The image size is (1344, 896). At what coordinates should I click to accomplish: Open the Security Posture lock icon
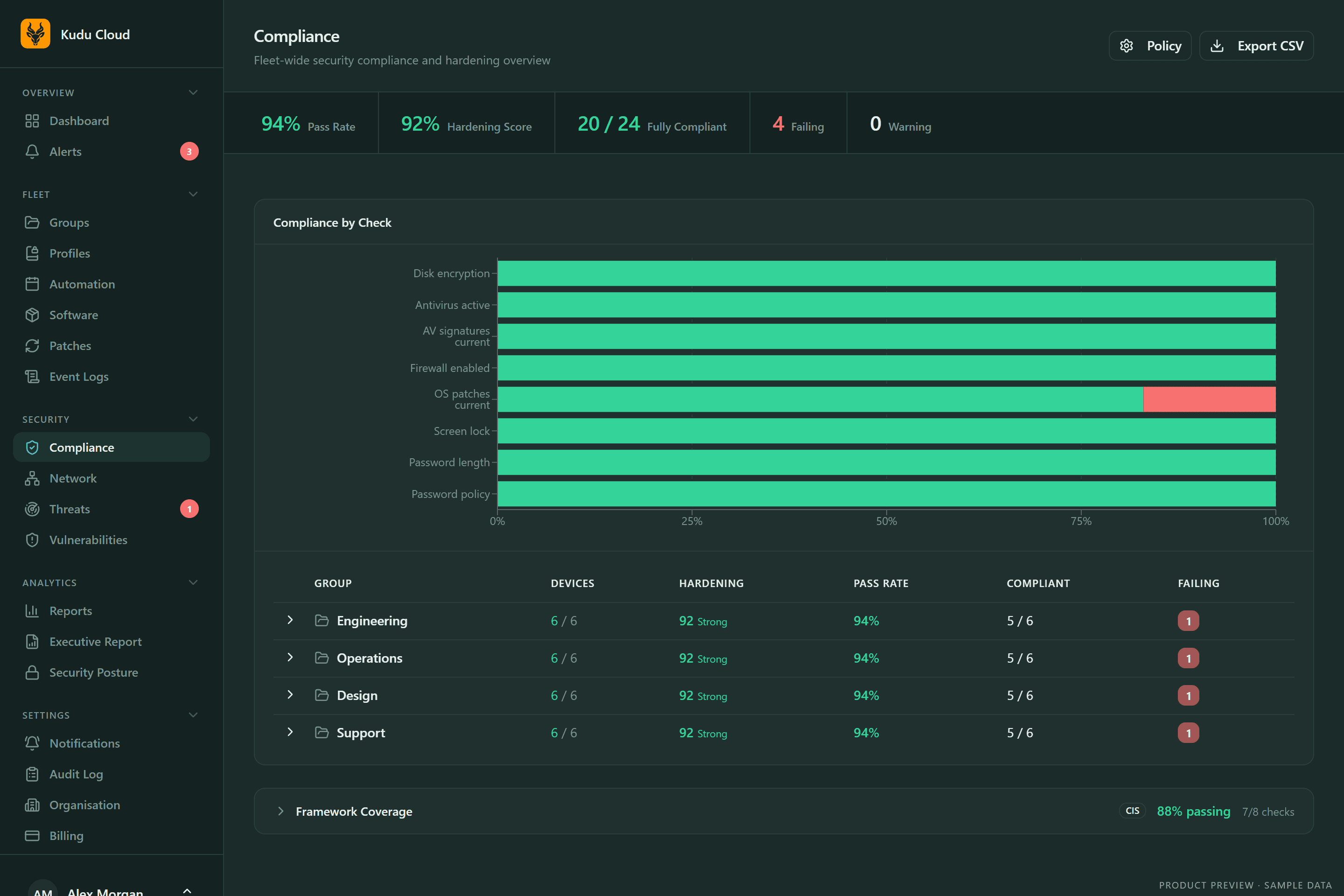[32, 672]
